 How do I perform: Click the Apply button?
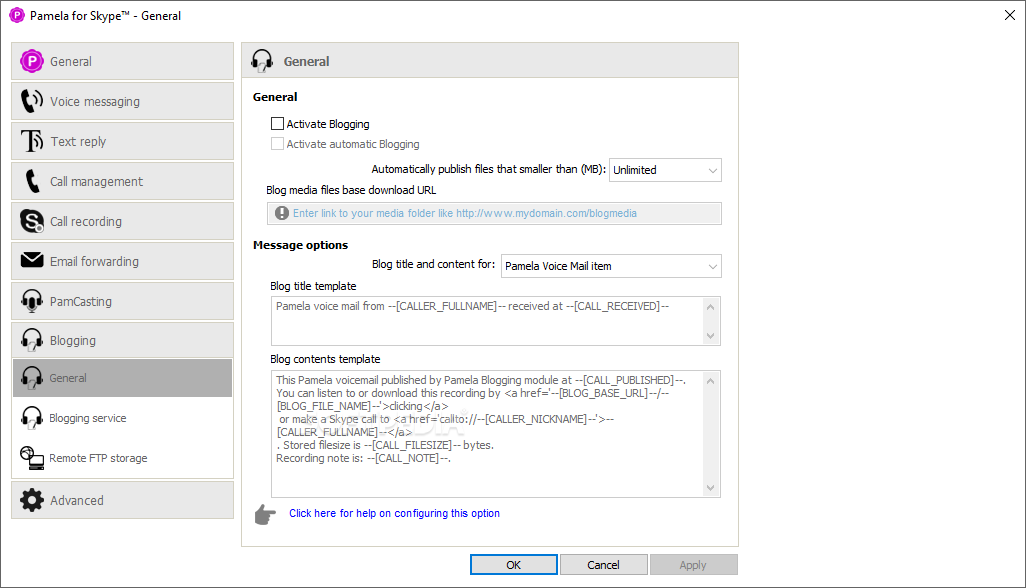click(x=693, y=564)
